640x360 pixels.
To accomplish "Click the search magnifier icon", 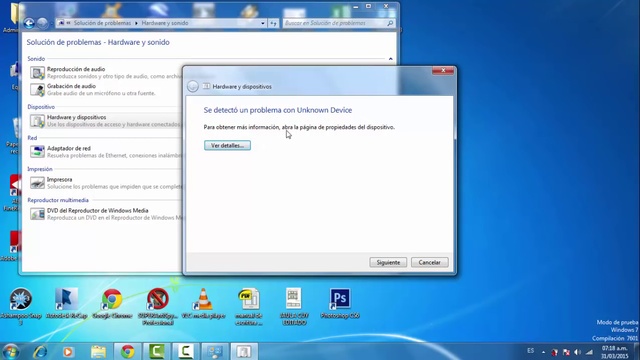I will [x=390, y=23].
